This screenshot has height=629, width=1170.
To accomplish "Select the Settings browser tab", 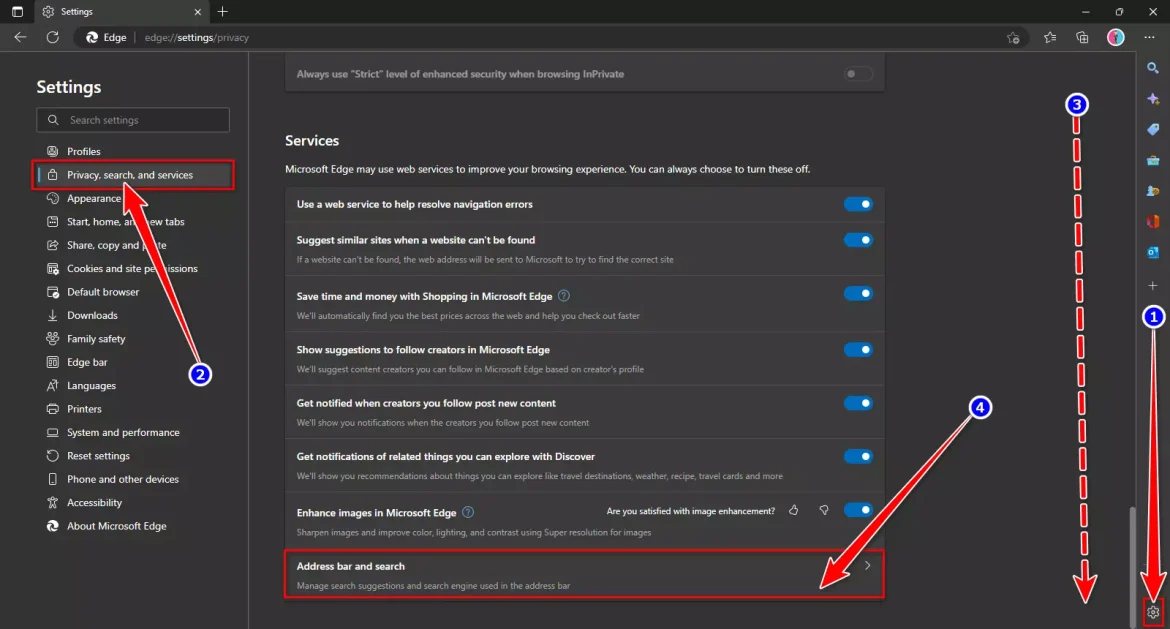I will click(x=122, y=12).
